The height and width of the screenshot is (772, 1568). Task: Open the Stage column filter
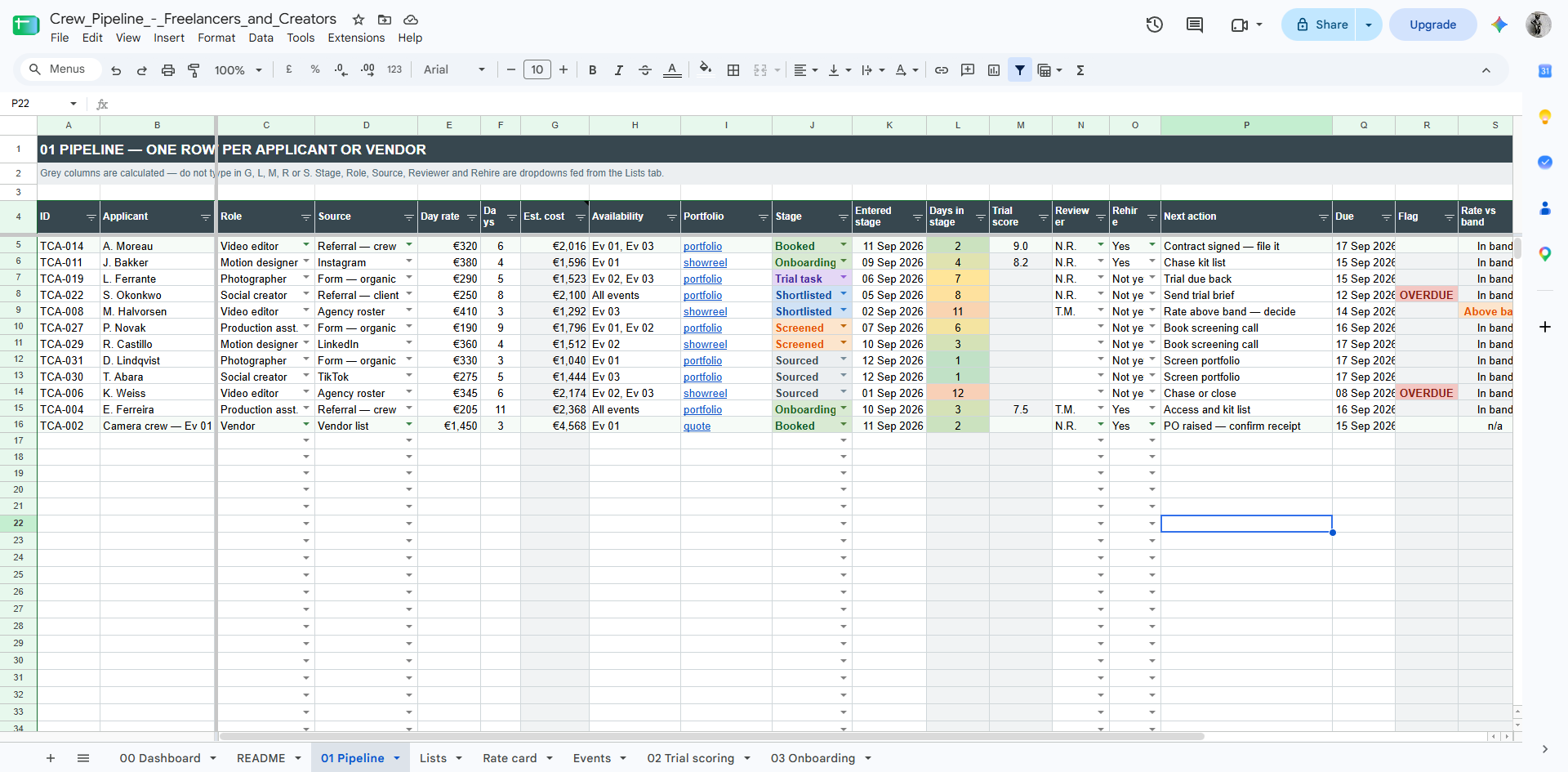[x=843, y=217]
